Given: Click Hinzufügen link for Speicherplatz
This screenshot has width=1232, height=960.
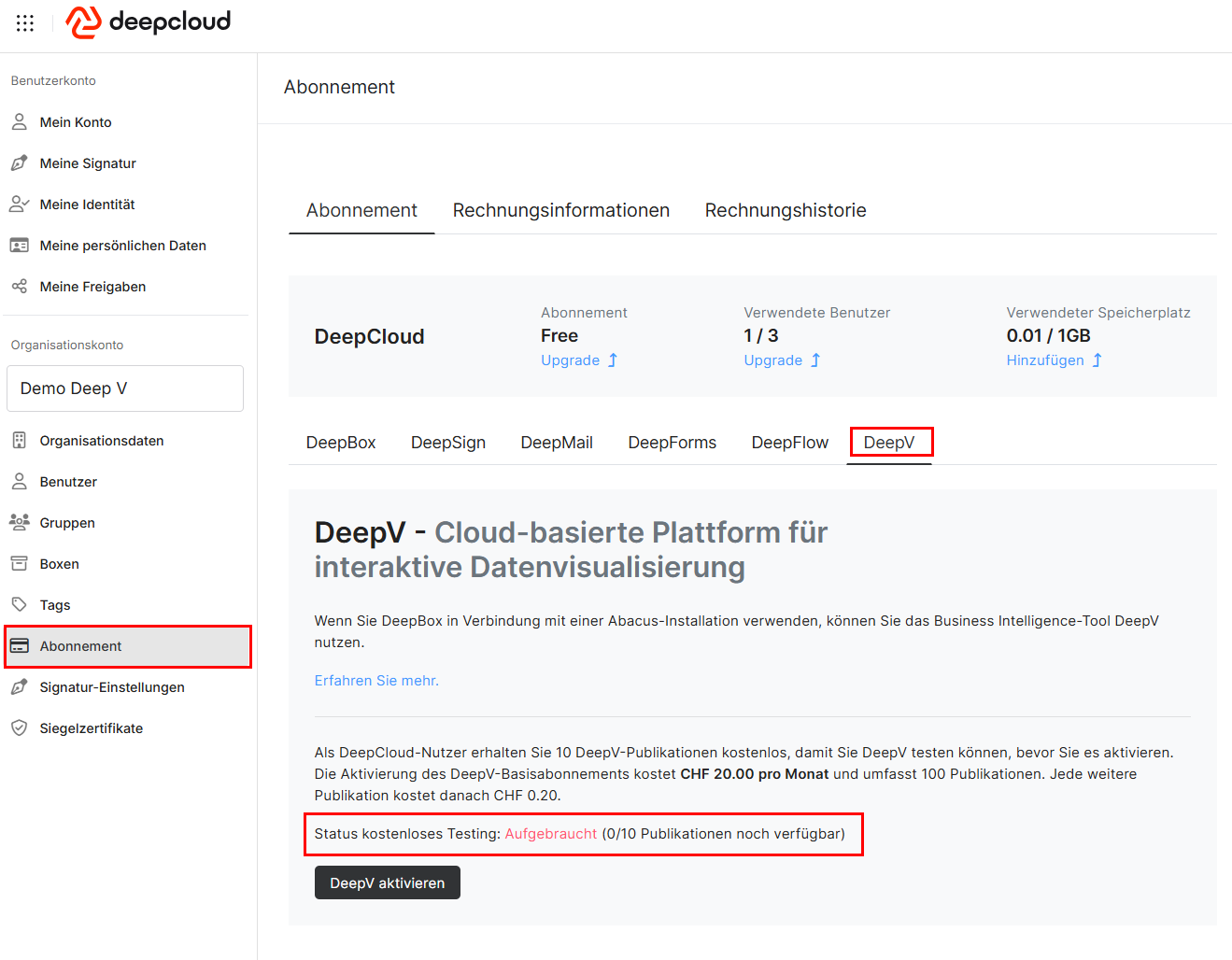Looking at the screenshot, I should 1045,360.
